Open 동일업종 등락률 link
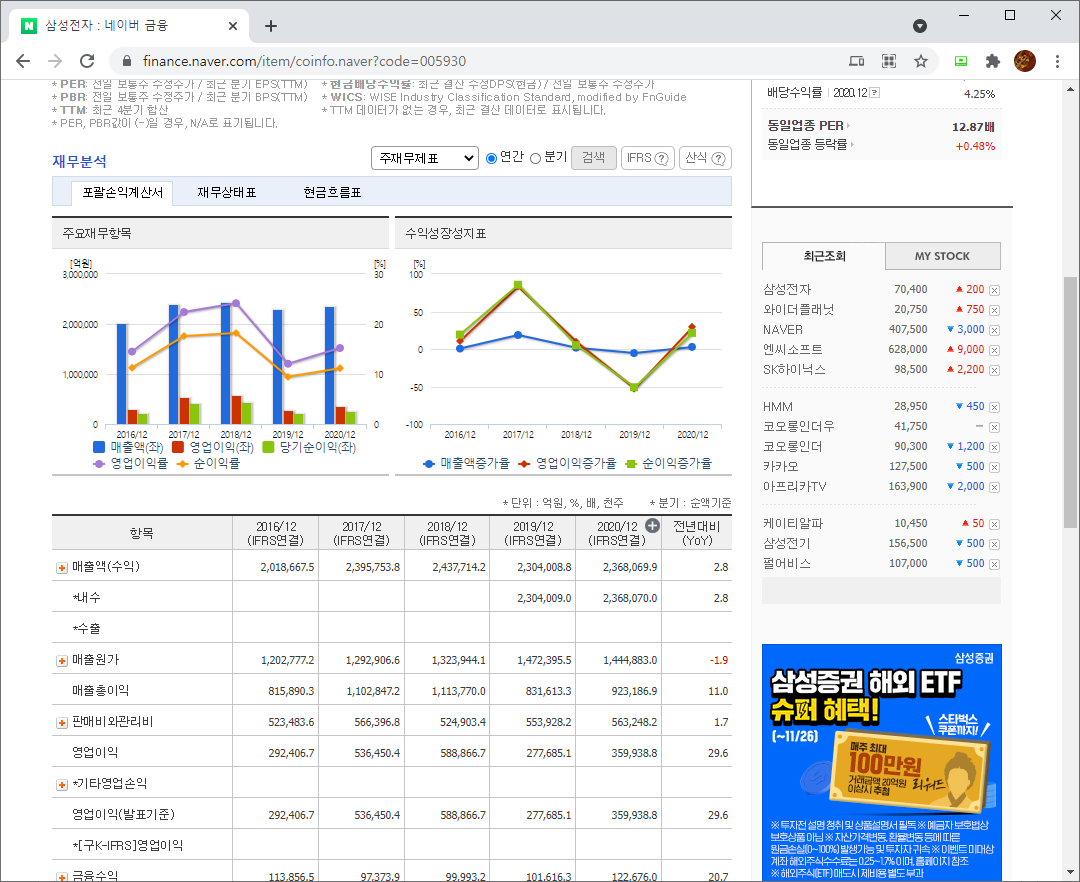The width and height of the screenshot is (1080, 882). pos(810,145)
